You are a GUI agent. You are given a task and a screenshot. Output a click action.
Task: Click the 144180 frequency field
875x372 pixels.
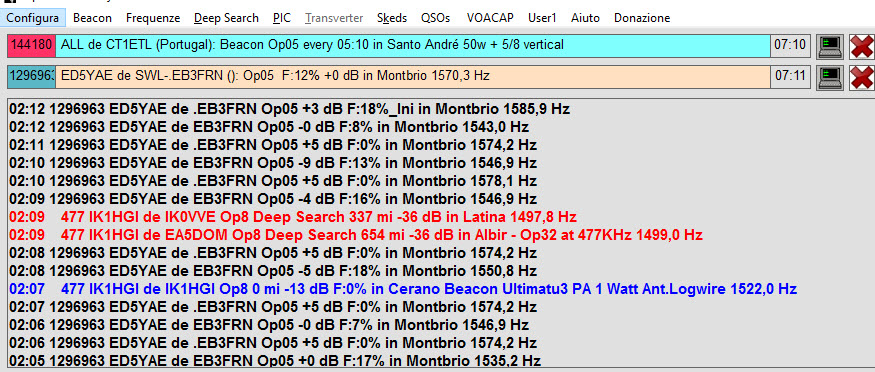click(32, 45)
